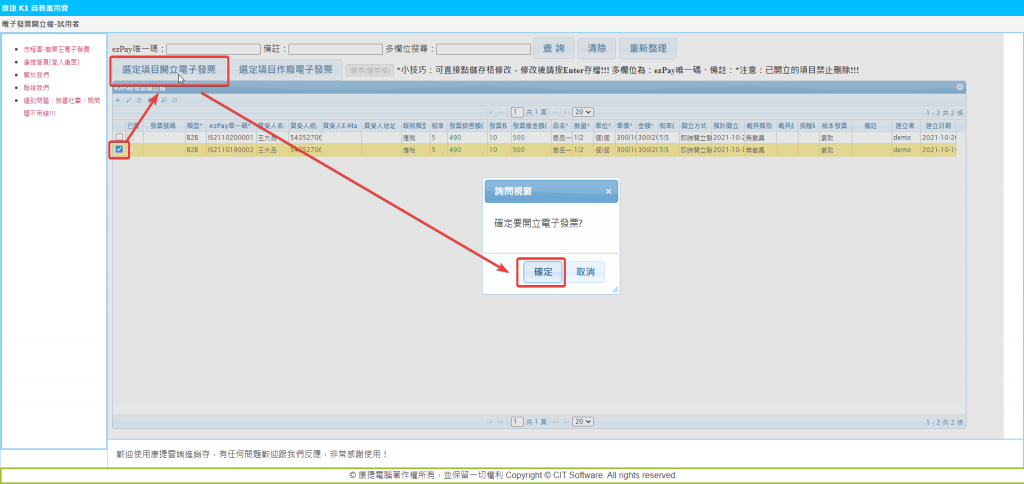
Task: Click 取消 to cancel the dialog
Action: [585, 272]
